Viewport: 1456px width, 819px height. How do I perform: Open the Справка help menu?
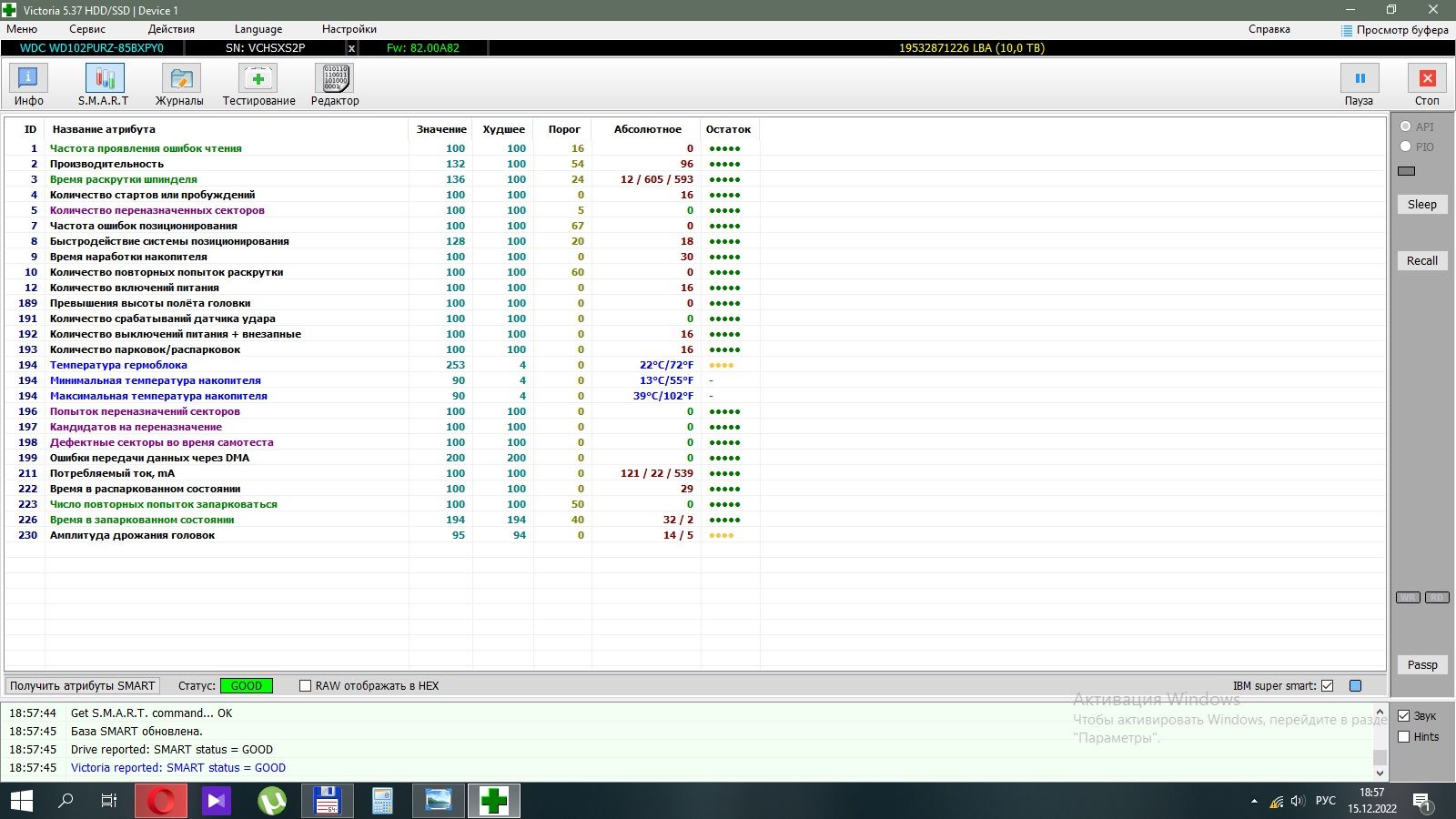point(1269,29)
